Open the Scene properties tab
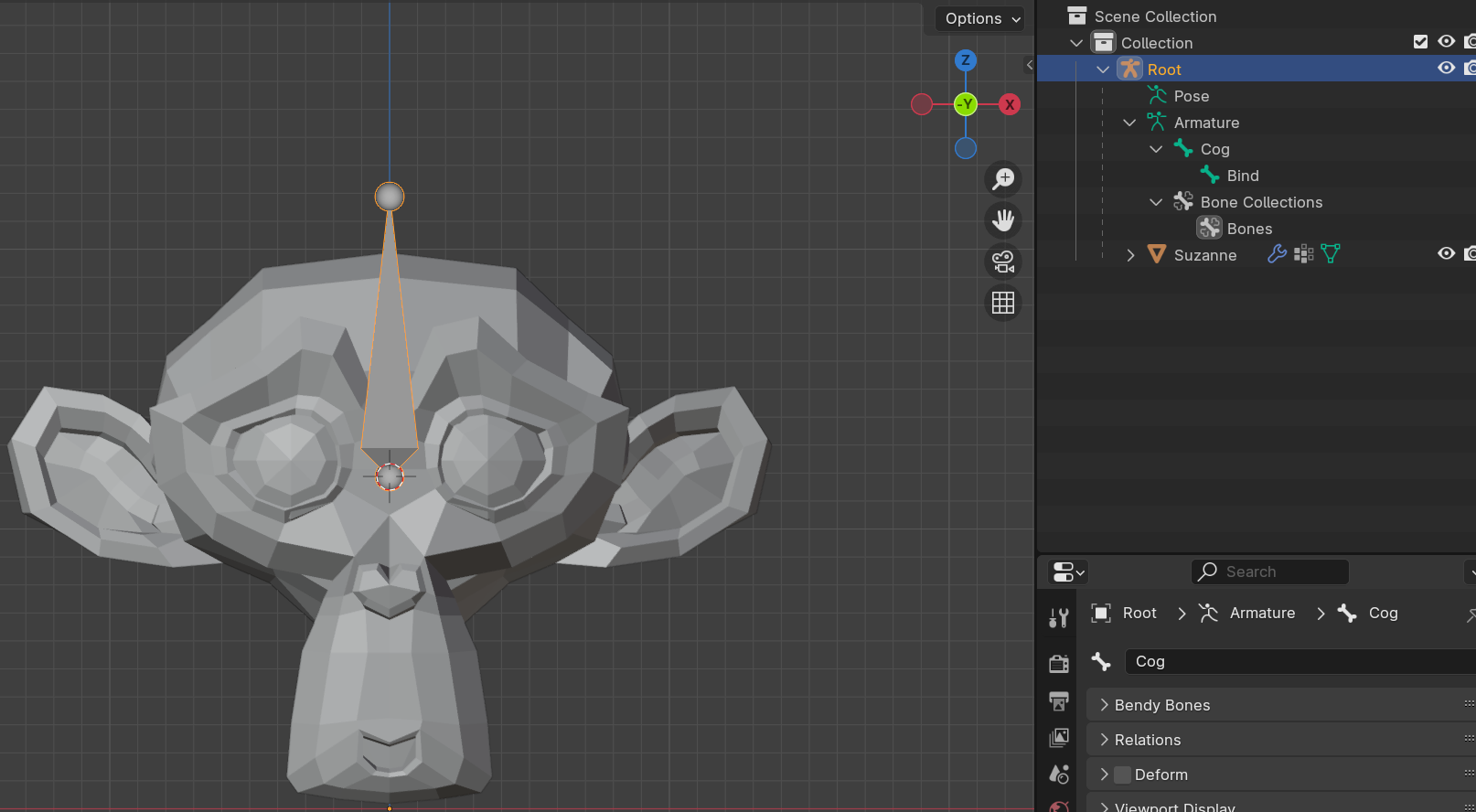Image resolution: width=1476 pixels, height=812 pixels. (1059, 775)
